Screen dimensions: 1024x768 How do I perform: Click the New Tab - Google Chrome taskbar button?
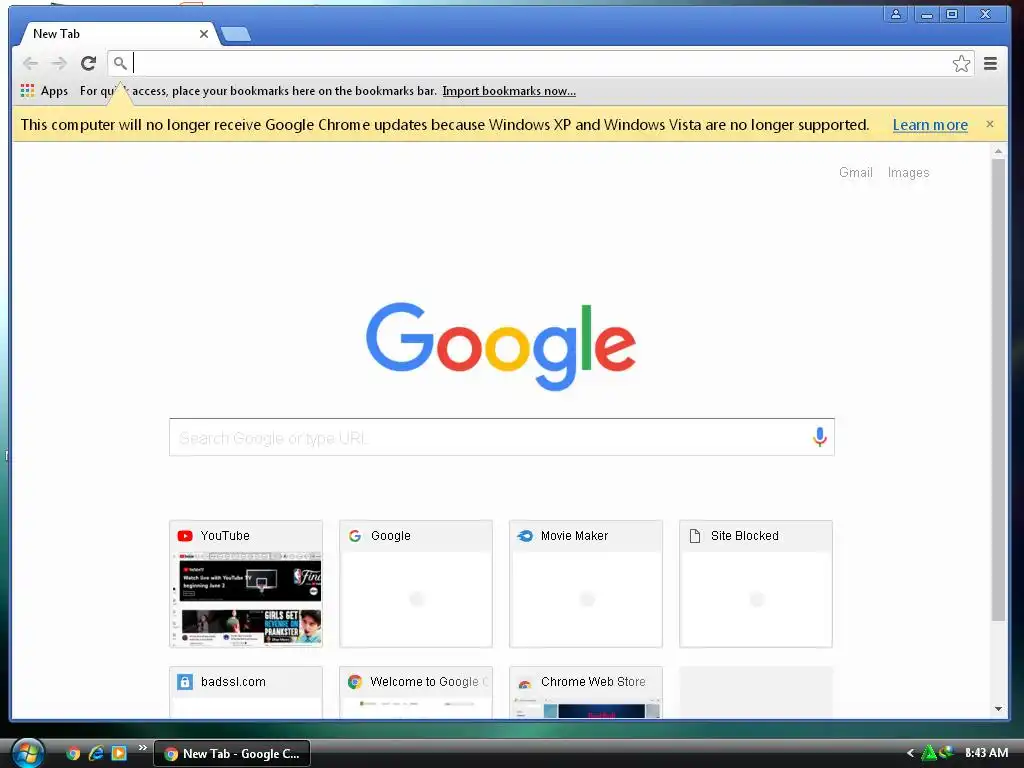(232, 754)
